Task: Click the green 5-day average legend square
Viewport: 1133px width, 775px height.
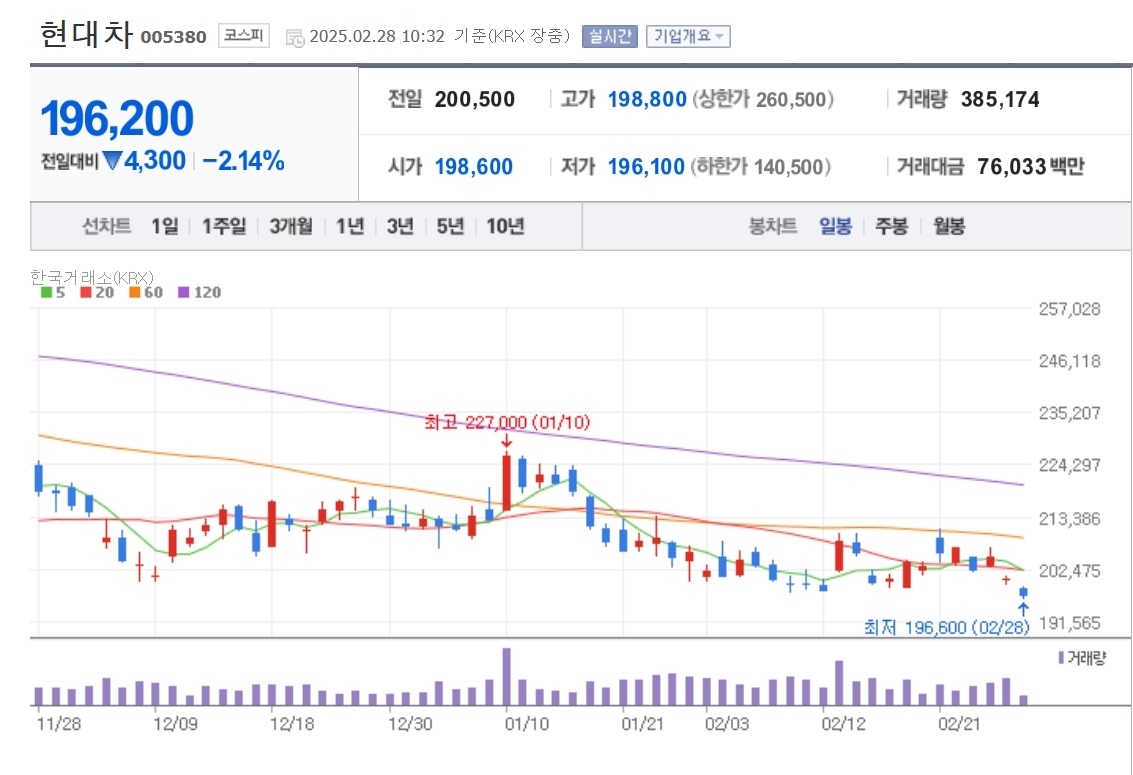Action: pyautogui.click(x=46, y=293)
